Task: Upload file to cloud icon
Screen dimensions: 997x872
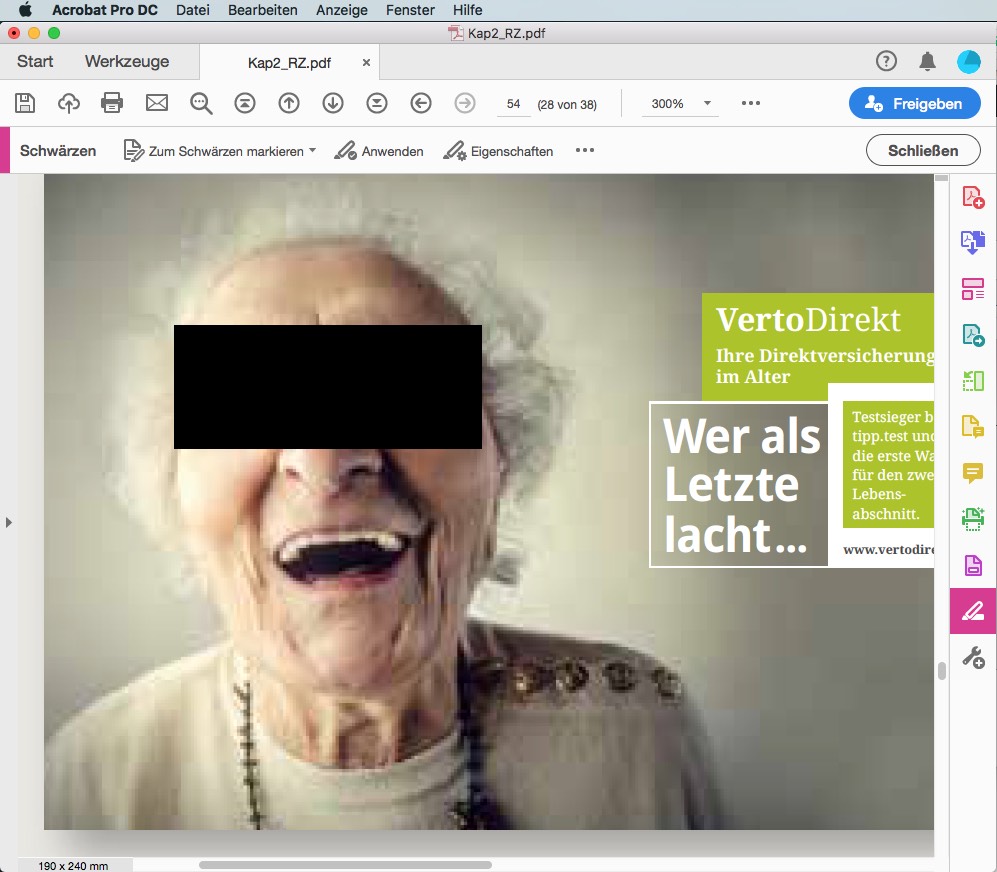Action: tap(69, 103)
